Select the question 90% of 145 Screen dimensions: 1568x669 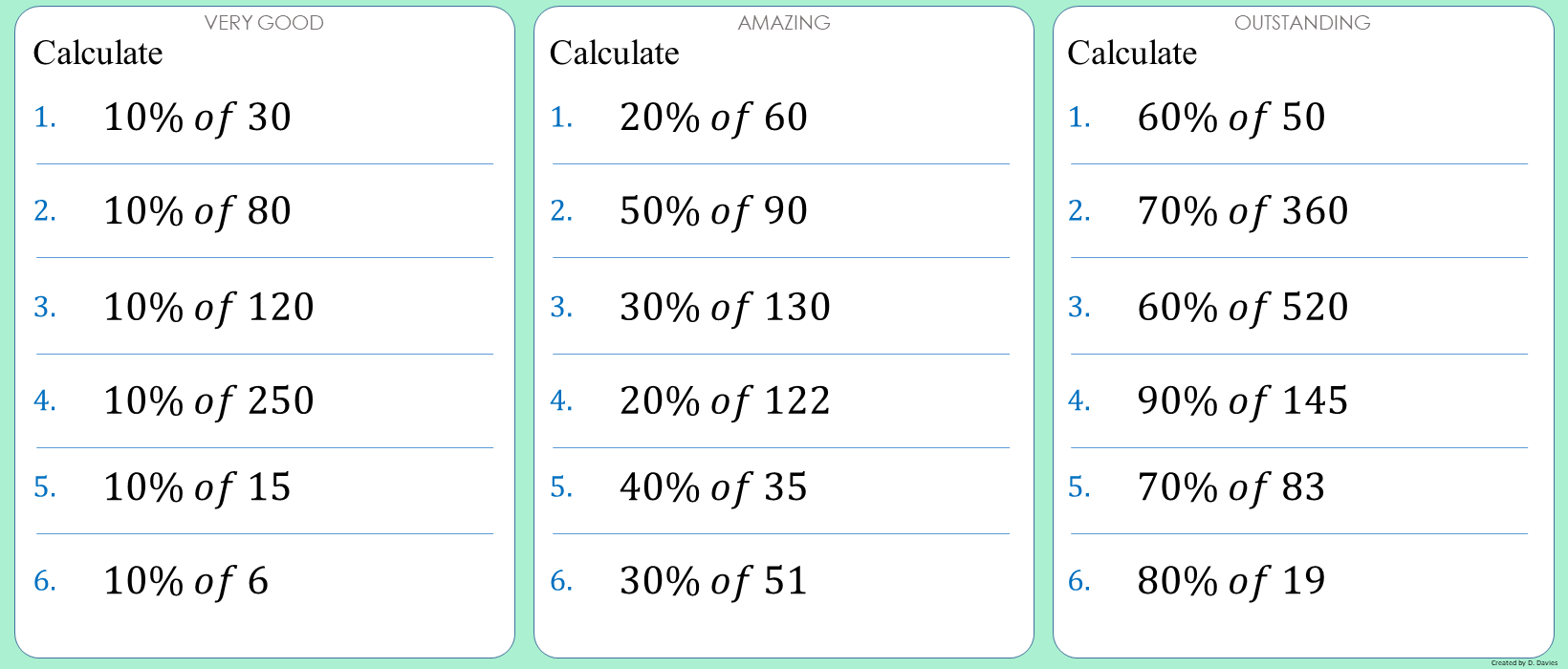point(1242,401)
